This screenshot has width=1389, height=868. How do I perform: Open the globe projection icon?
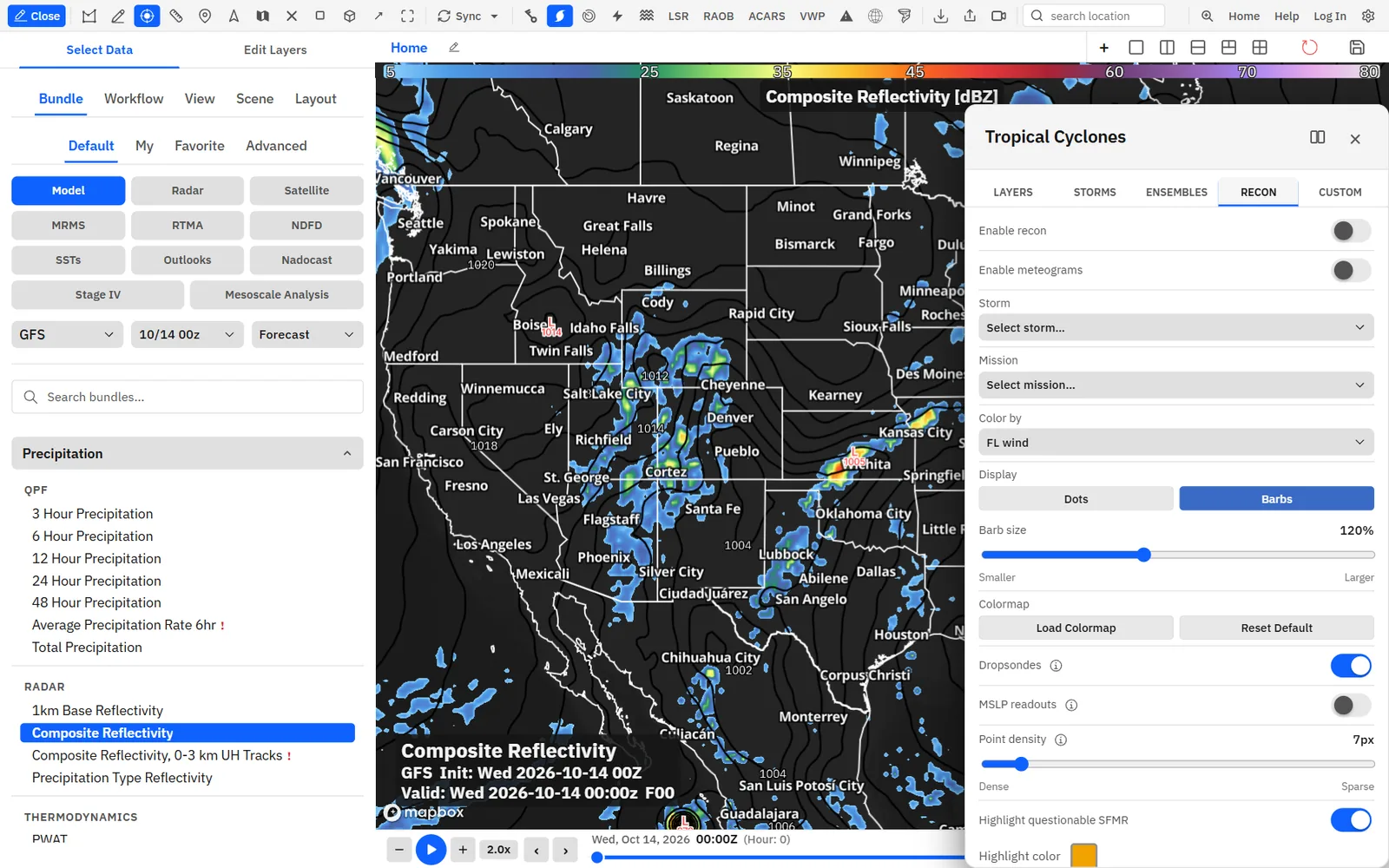click(x=875, y=16)
